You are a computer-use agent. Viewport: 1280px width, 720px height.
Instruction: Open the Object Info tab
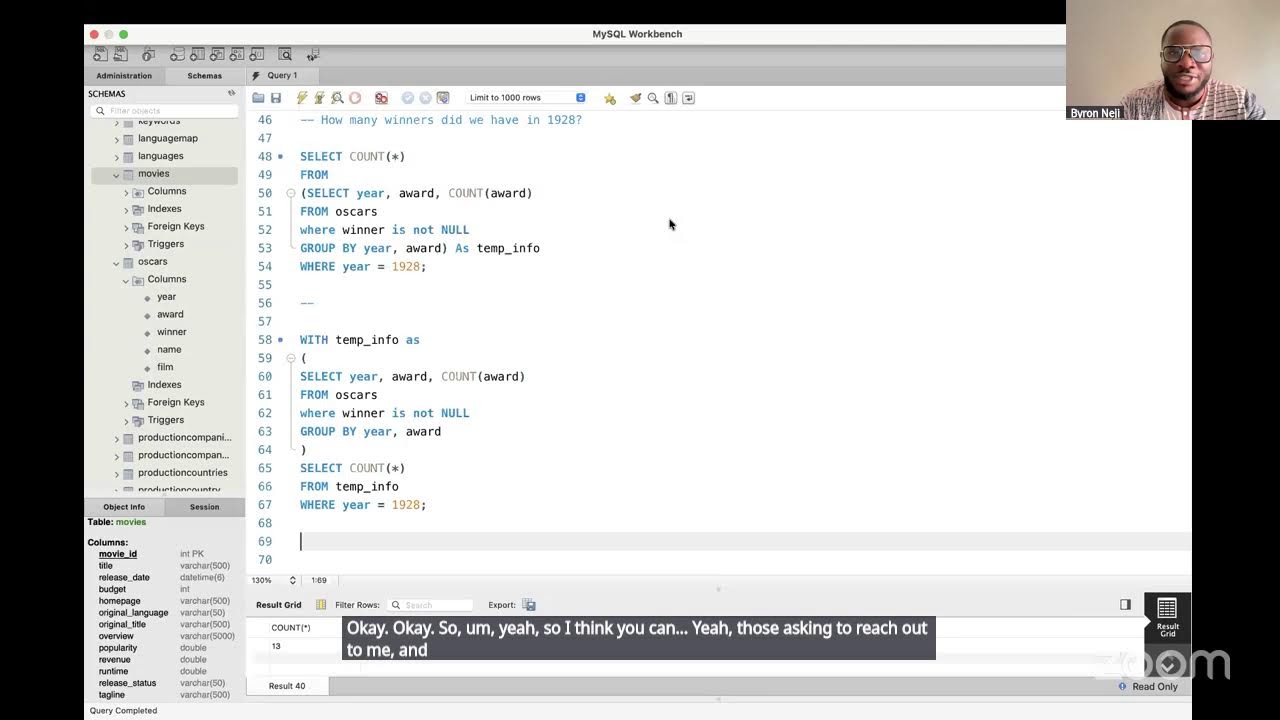coord(124,507)
